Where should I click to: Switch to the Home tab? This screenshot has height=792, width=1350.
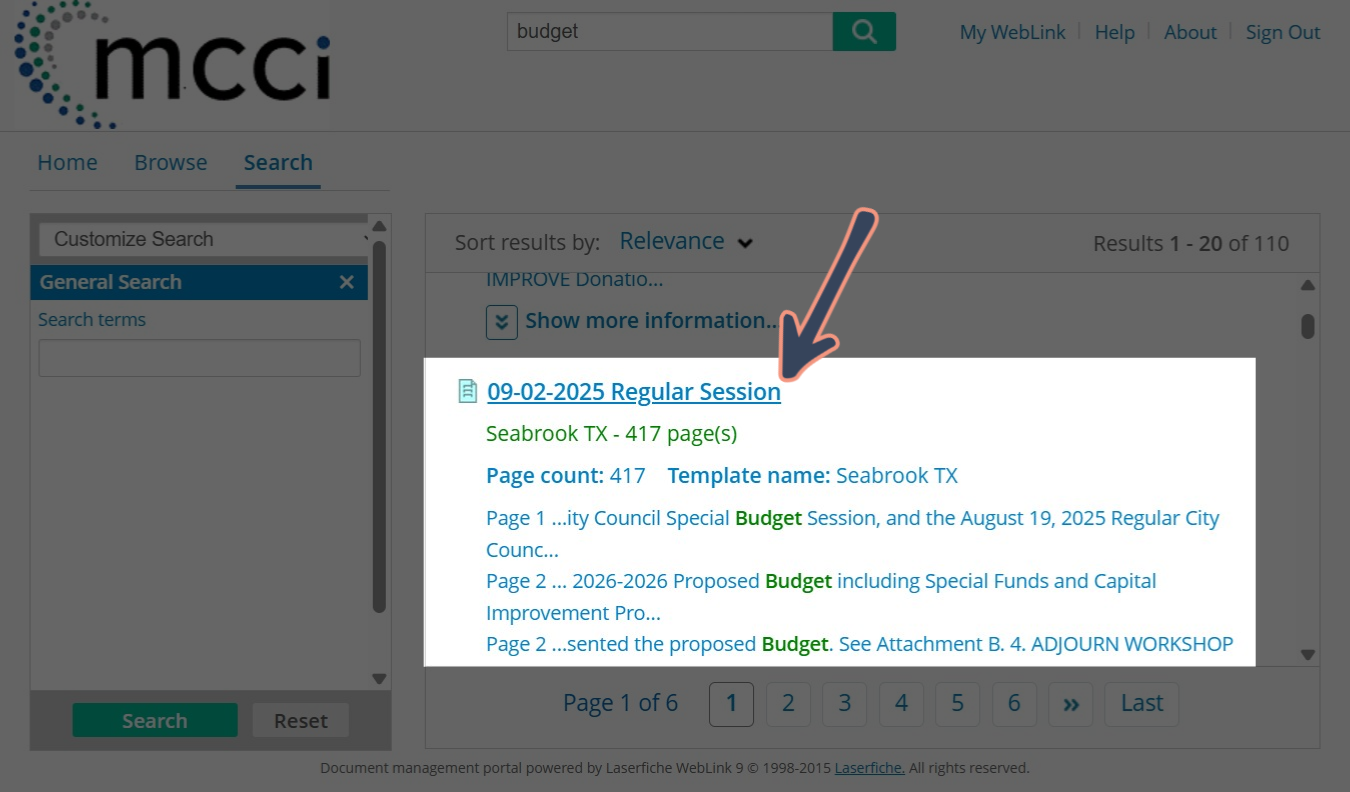pos(67,163)
